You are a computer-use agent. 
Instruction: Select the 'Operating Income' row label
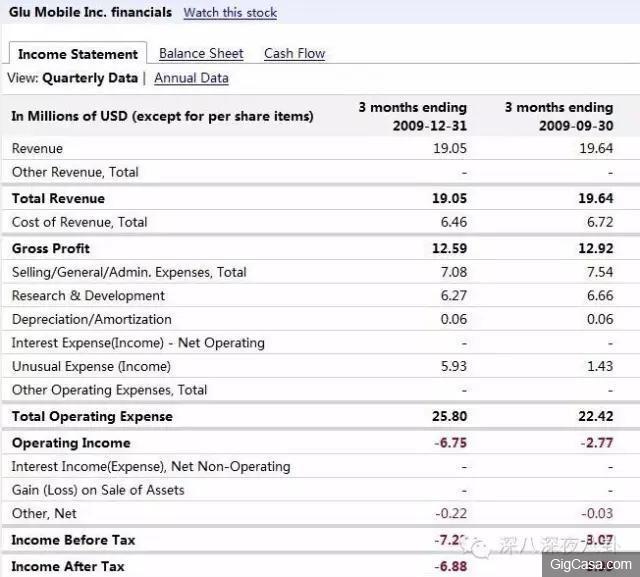click(71, 443)
